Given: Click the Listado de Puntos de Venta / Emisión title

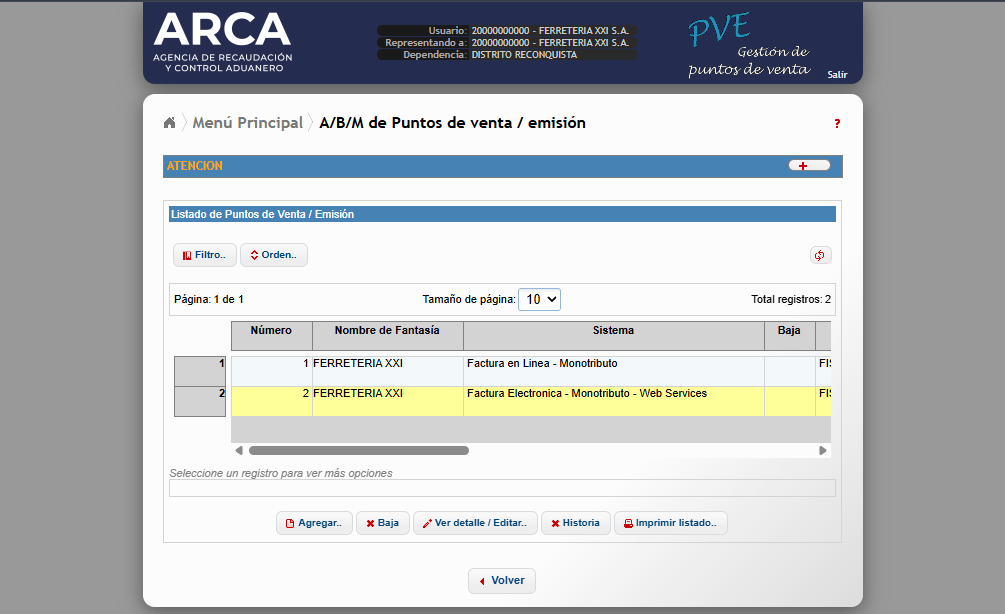Looking at the screenshot, I should click(262, 214).
